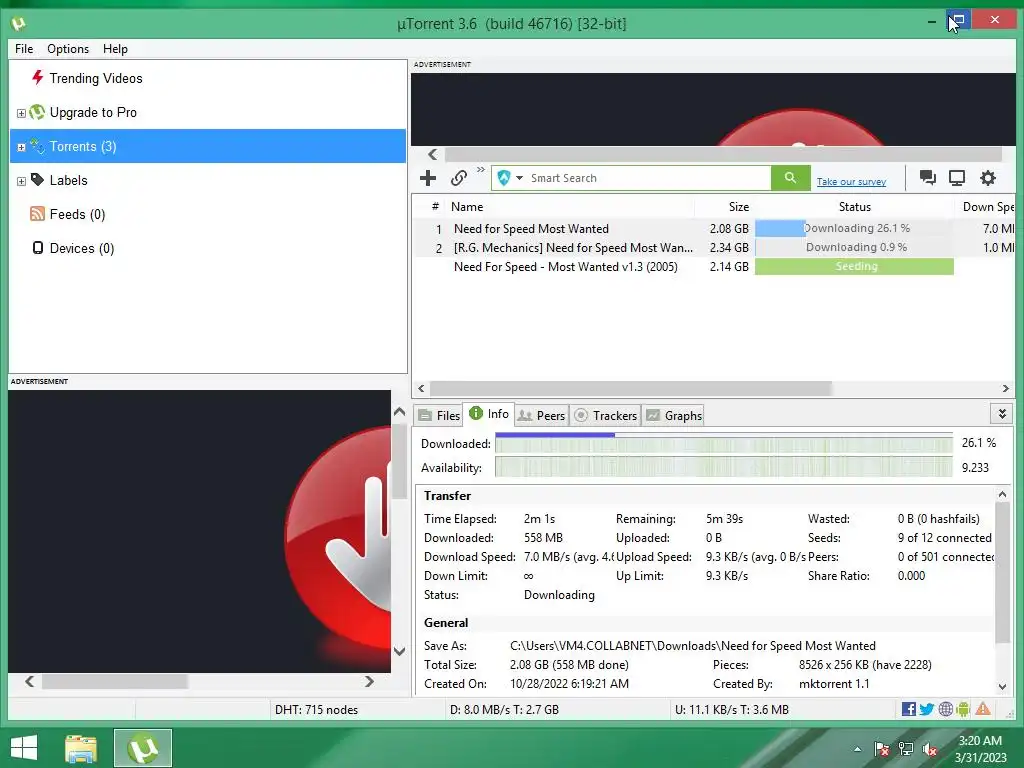Viewport: 1024px width, 768px height.
Task: Open the search provider dropdown arrow
Action: click(x=520, y=178)
